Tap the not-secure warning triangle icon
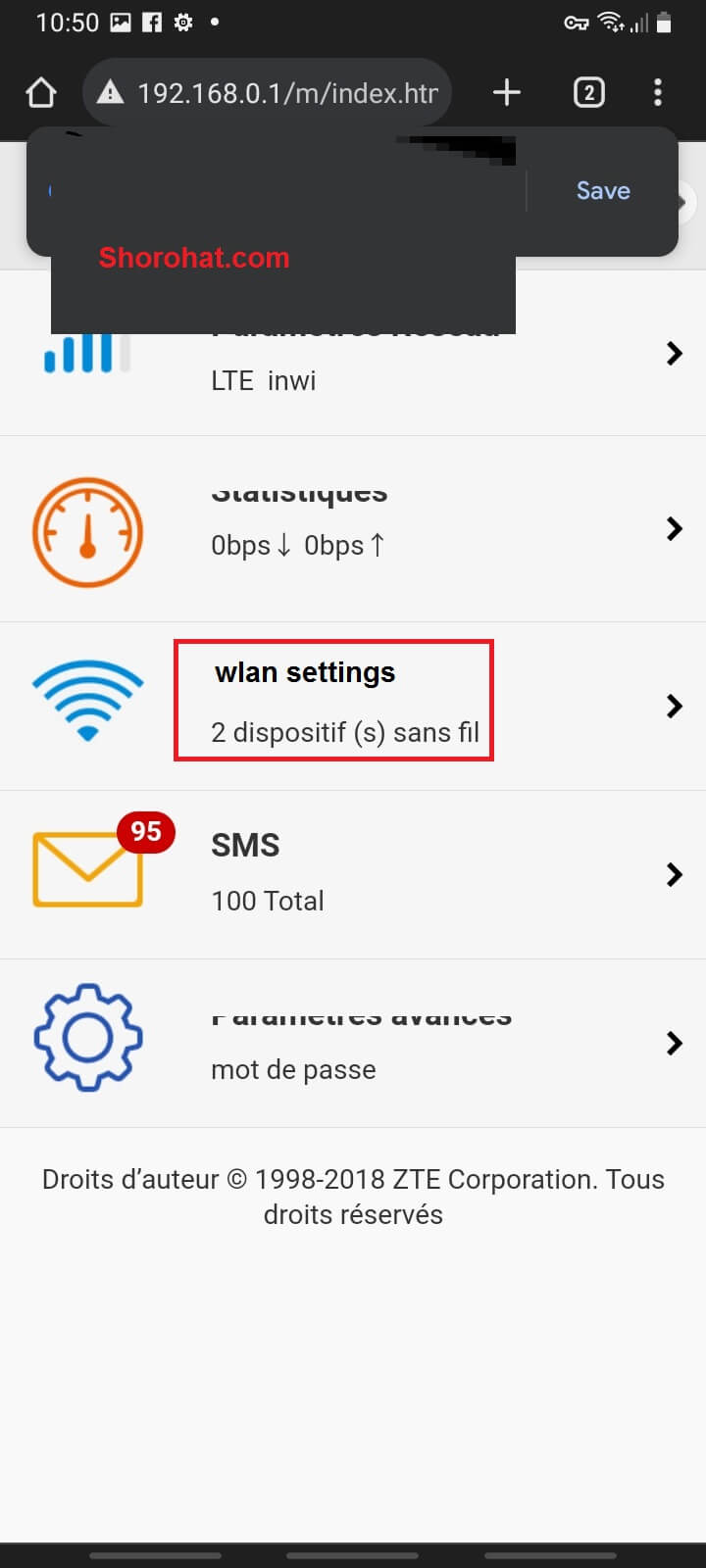Image resolution: width=706 pixels, height=1568 pixels. coord(111,93)
